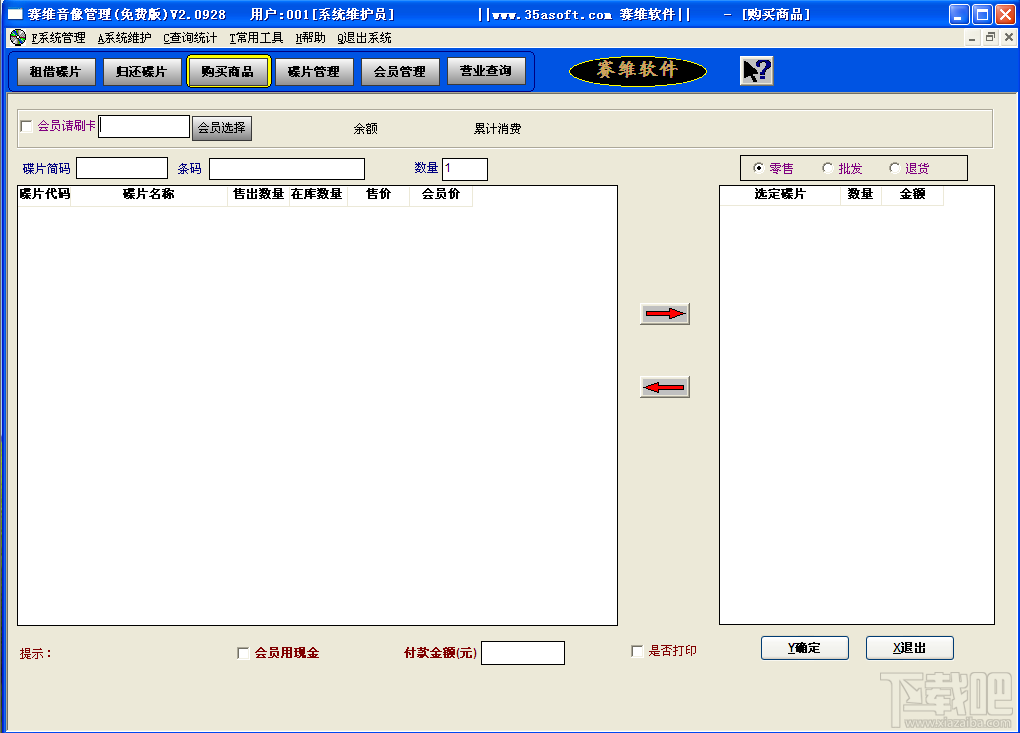This screenshot has width=1020, height=733.
Task: Focus the 条码 barcode input field
Action: click(x=287, y=168)
